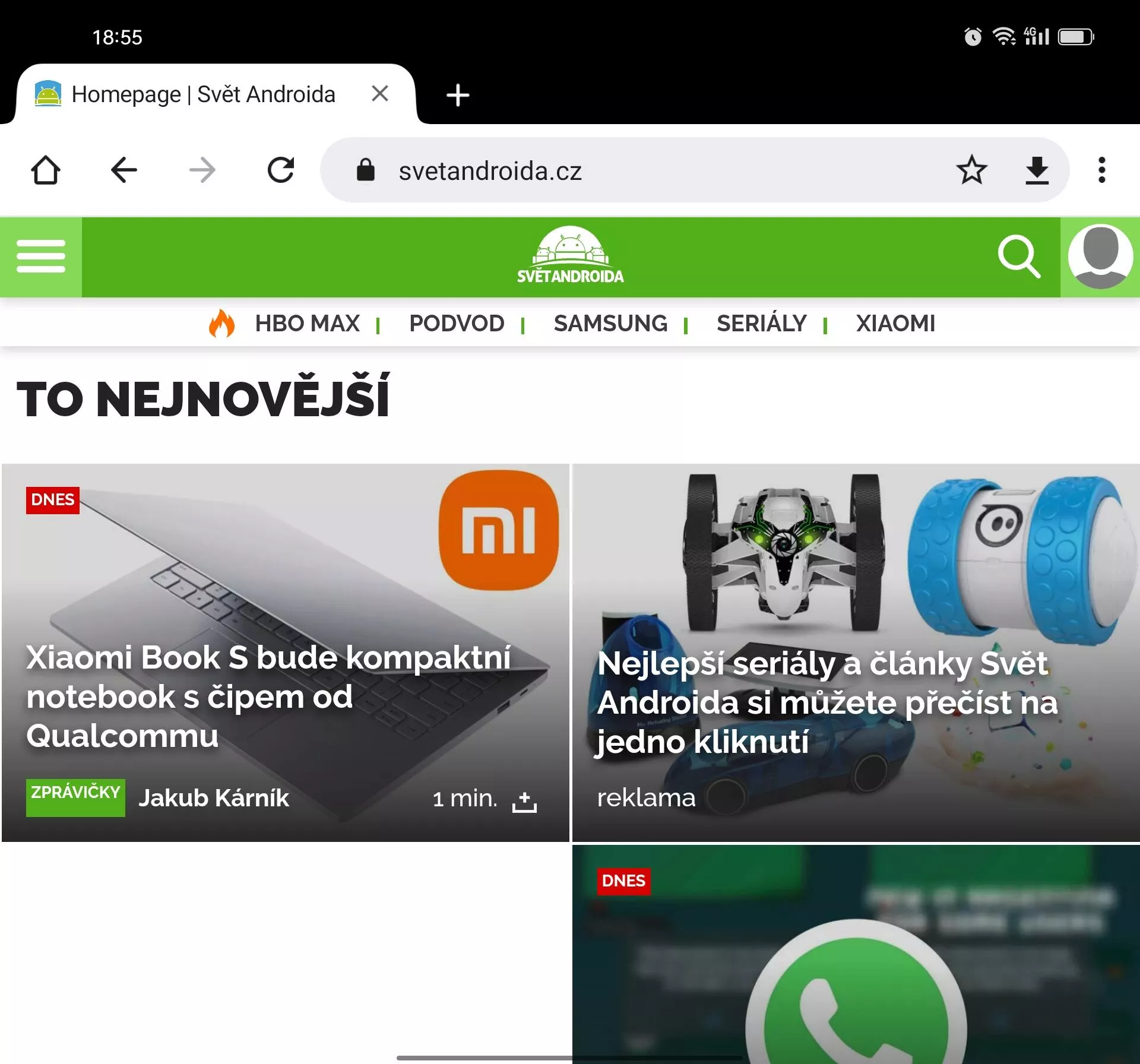Tap the flame trending icon
Screen dimensions: 1140x1064
coord(221,324)
